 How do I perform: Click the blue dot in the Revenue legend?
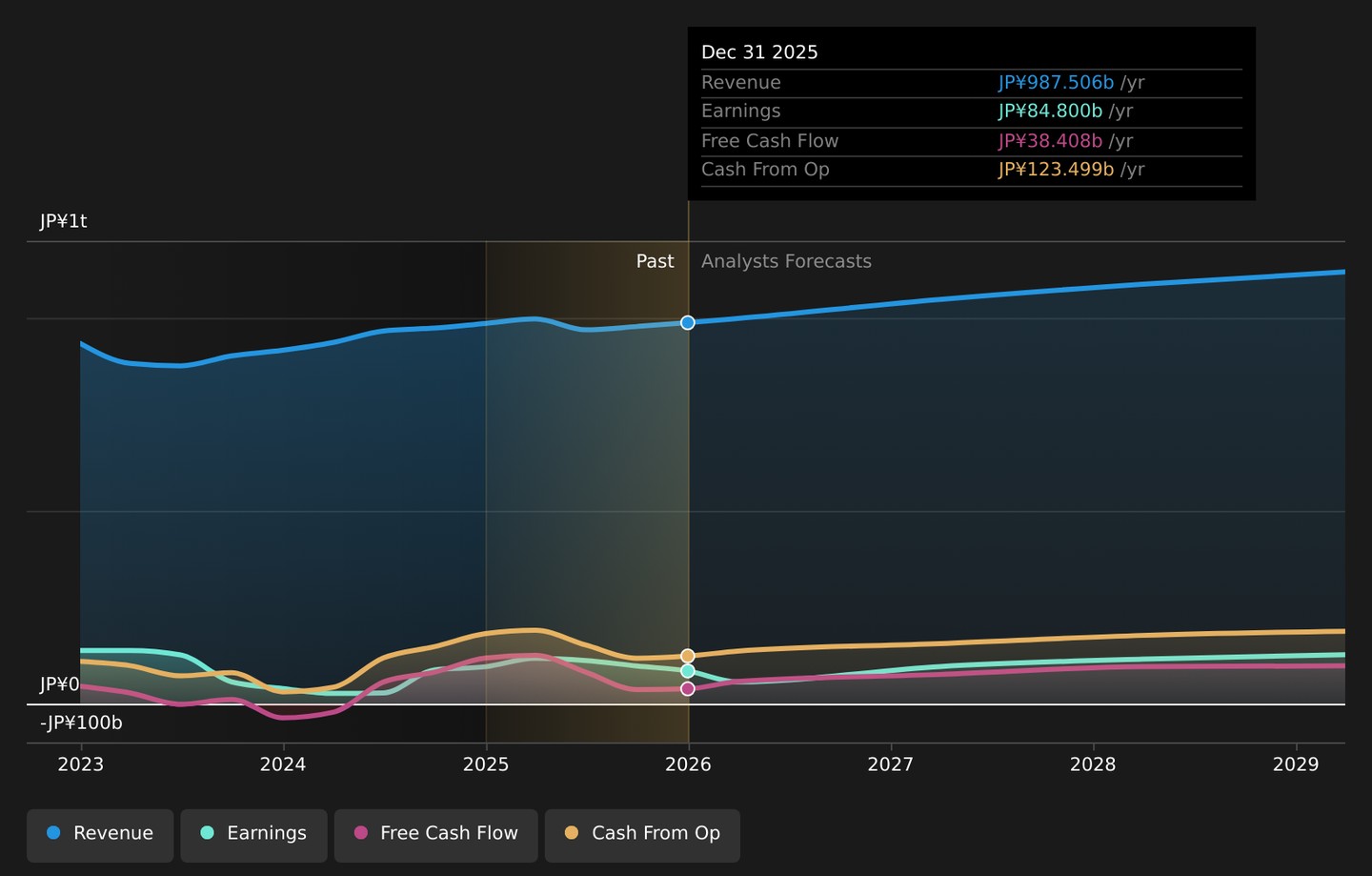53,833
